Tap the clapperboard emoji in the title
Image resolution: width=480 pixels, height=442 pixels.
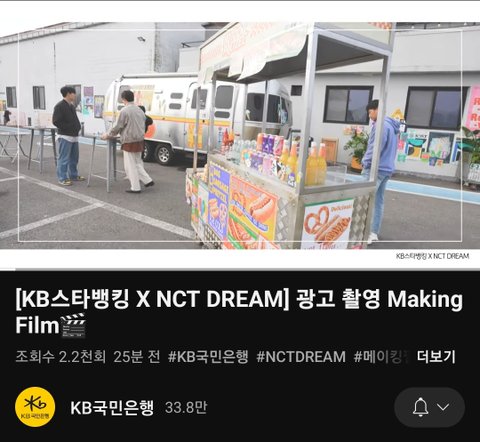tap(73, 325)
